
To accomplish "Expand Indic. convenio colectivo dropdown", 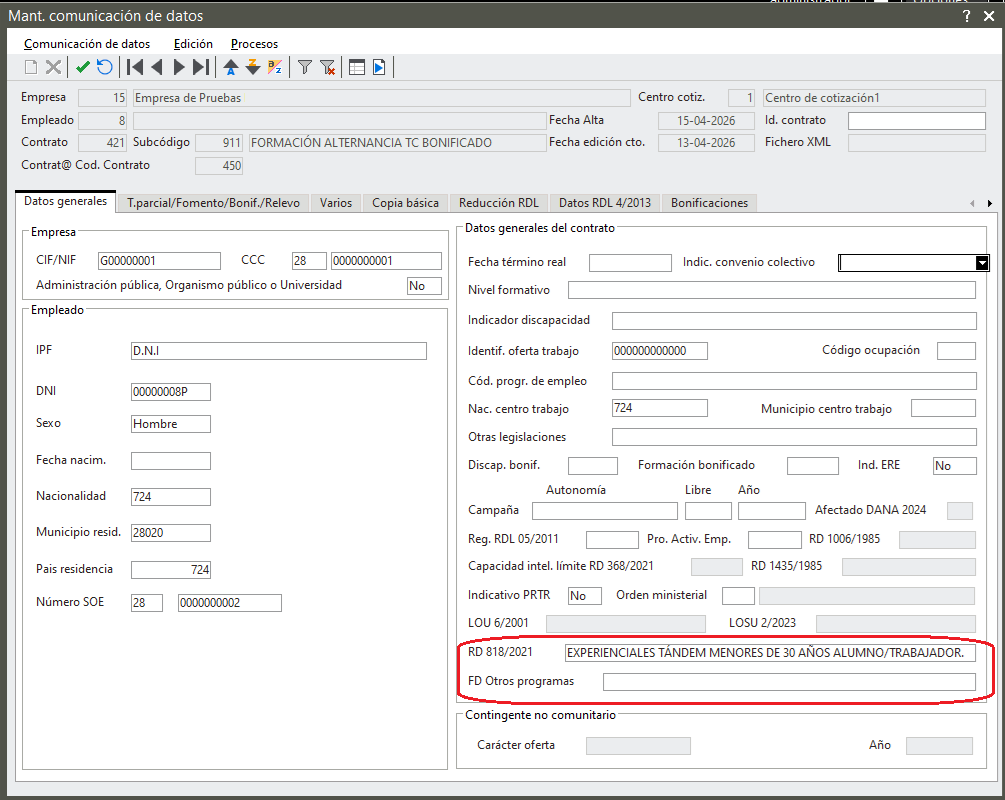I will coord(981,263).
